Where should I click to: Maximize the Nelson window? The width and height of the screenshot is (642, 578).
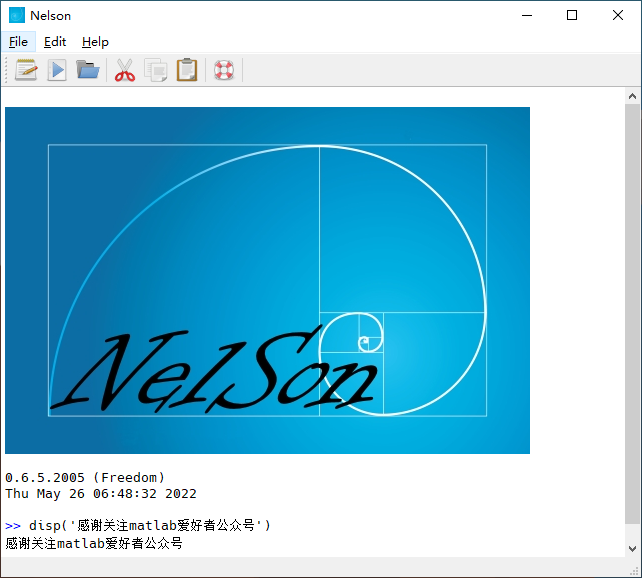pos(572,16)
